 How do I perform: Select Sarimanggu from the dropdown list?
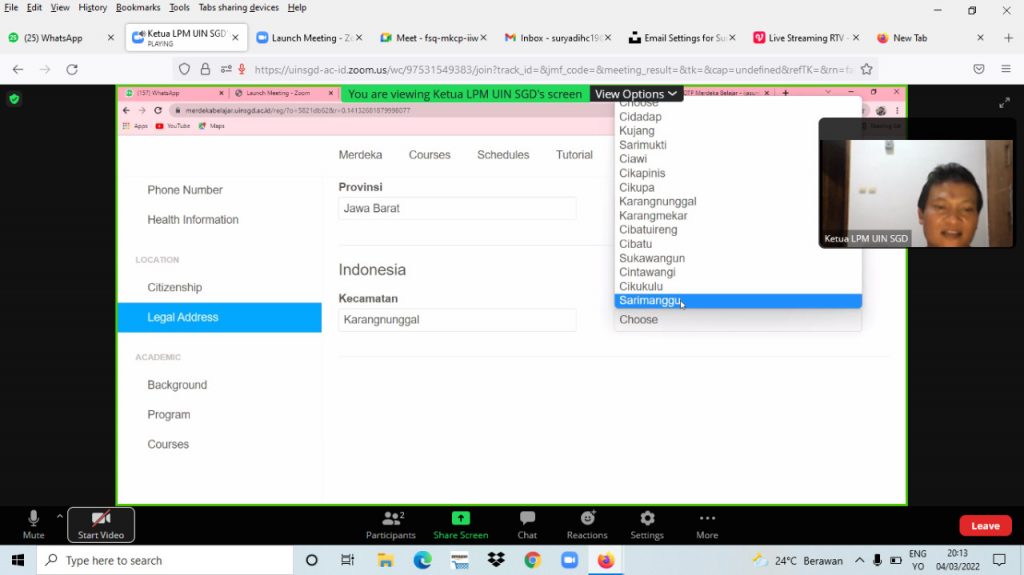650,301
